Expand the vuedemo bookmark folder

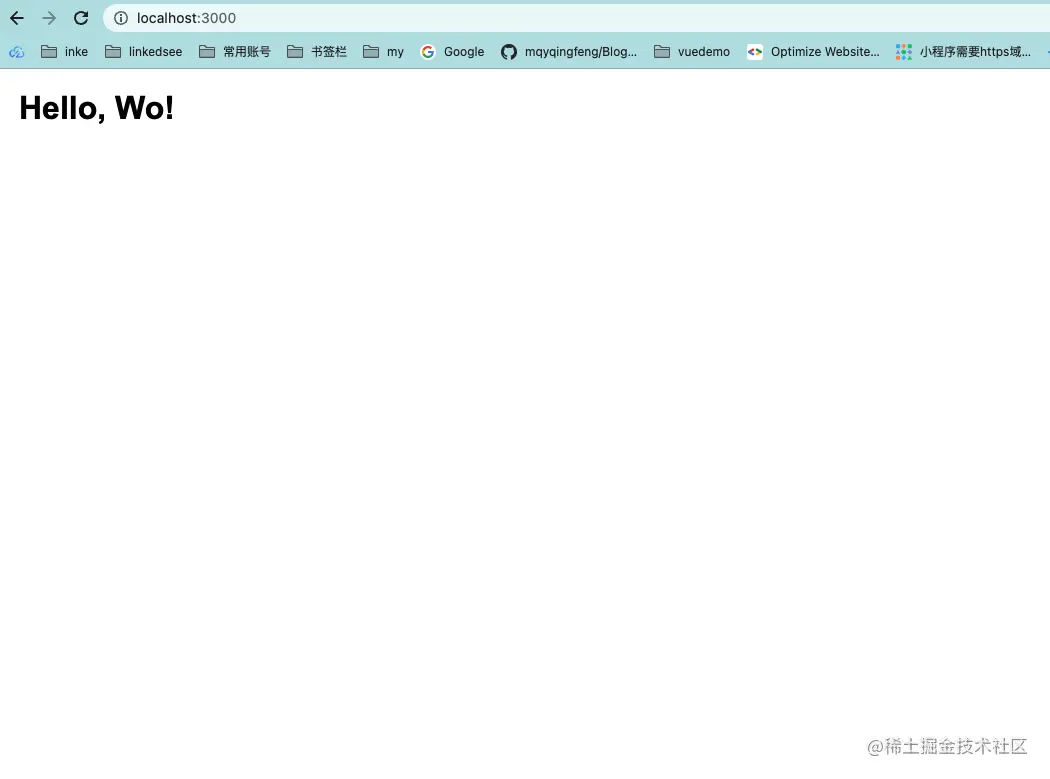coord(692,52)
